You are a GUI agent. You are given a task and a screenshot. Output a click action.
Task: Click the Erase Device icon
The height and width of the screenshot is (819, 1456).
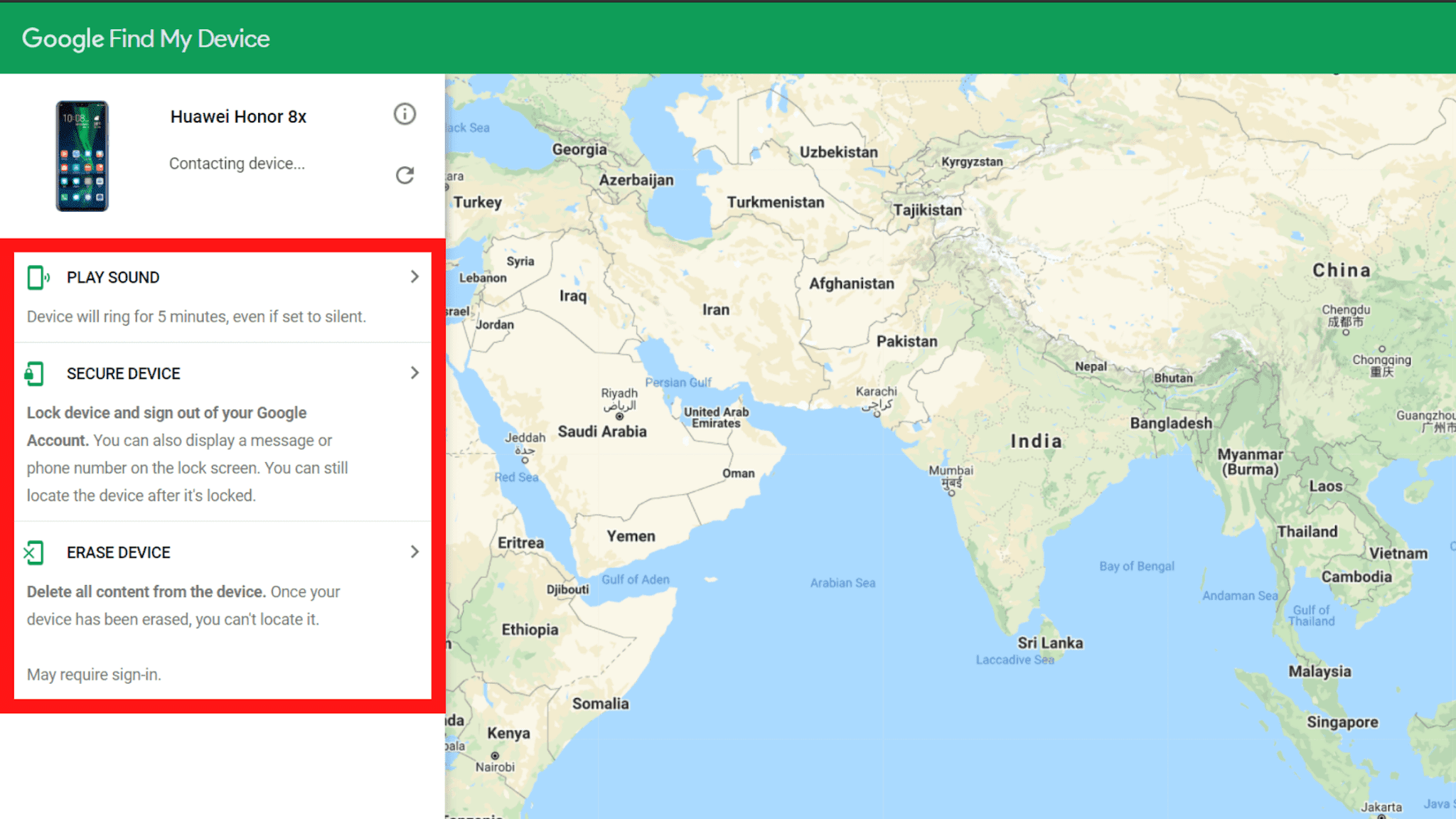click(x=34, y=552)
